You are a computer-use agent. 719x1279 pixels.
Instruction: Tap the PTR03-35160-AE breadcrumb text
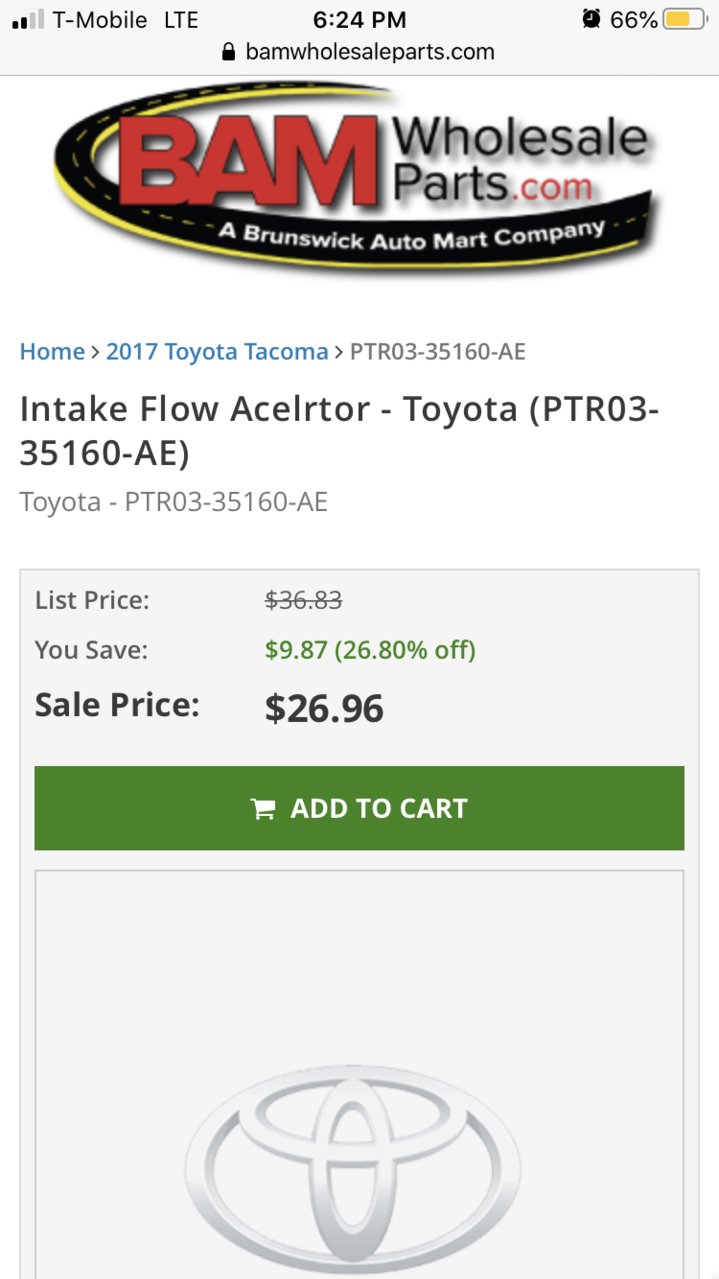click(x=438, y=352)
